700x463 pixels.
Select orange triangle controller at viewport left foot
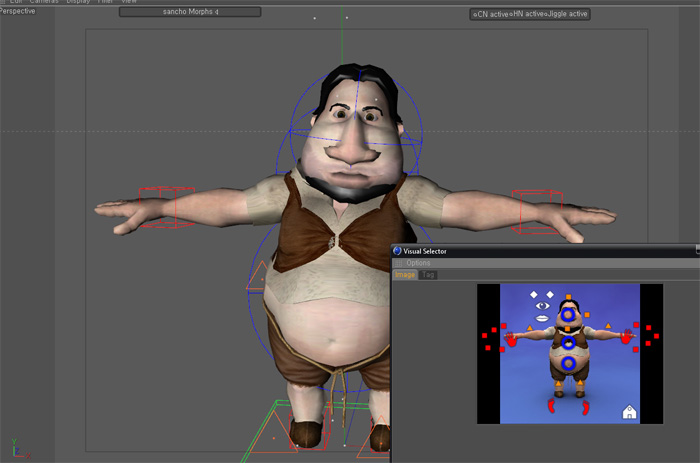(x=273, y=433)
